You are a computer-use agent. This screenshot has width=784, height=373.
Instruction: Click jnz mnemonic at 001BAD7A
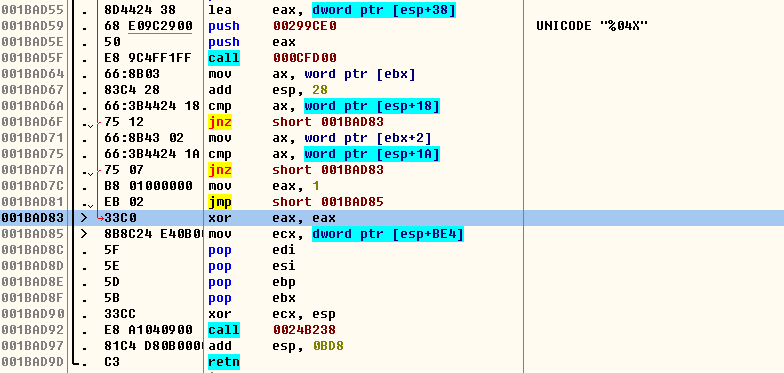[220, 170]
